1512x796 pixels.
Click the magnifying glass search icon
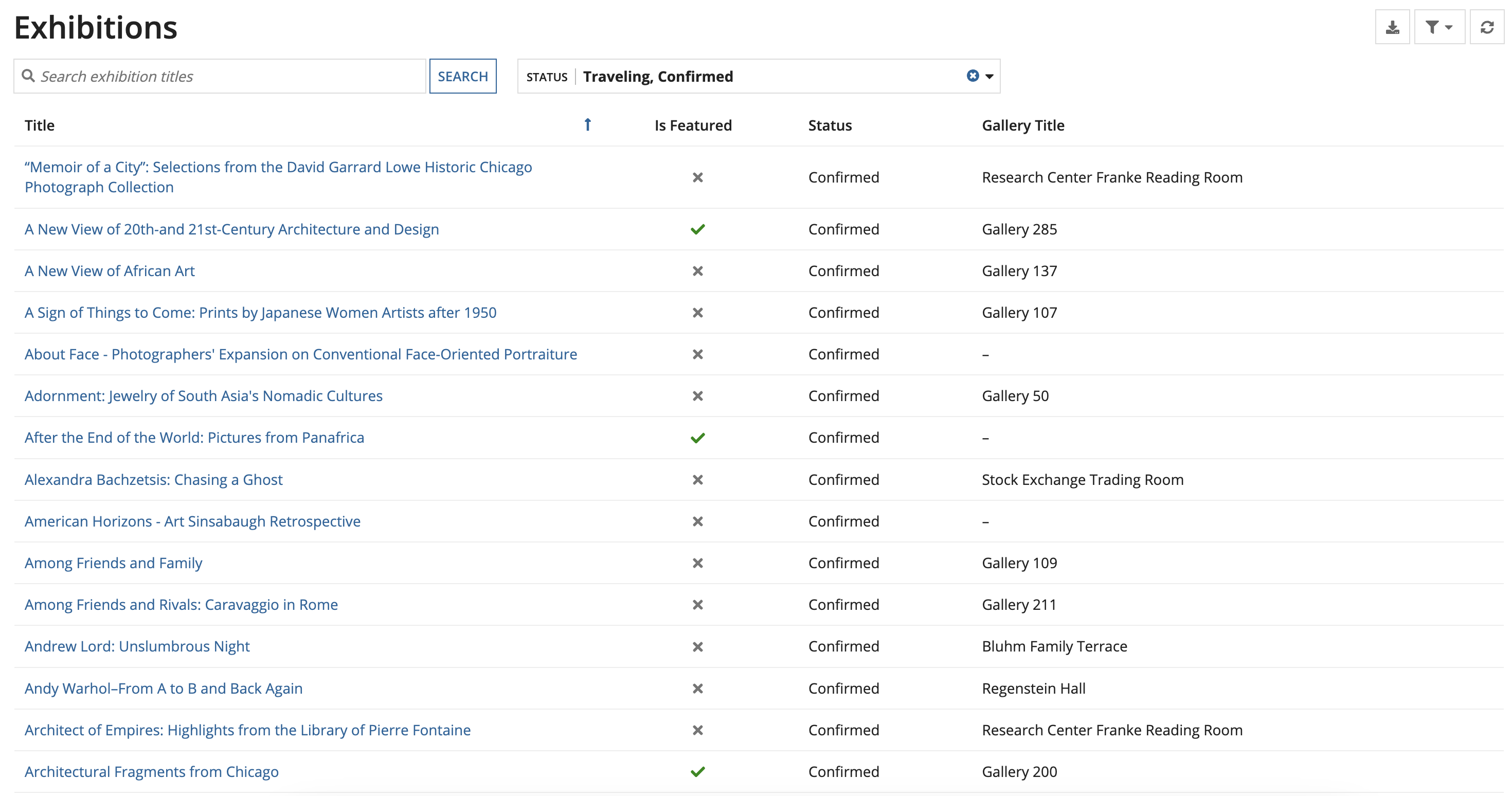29,76
